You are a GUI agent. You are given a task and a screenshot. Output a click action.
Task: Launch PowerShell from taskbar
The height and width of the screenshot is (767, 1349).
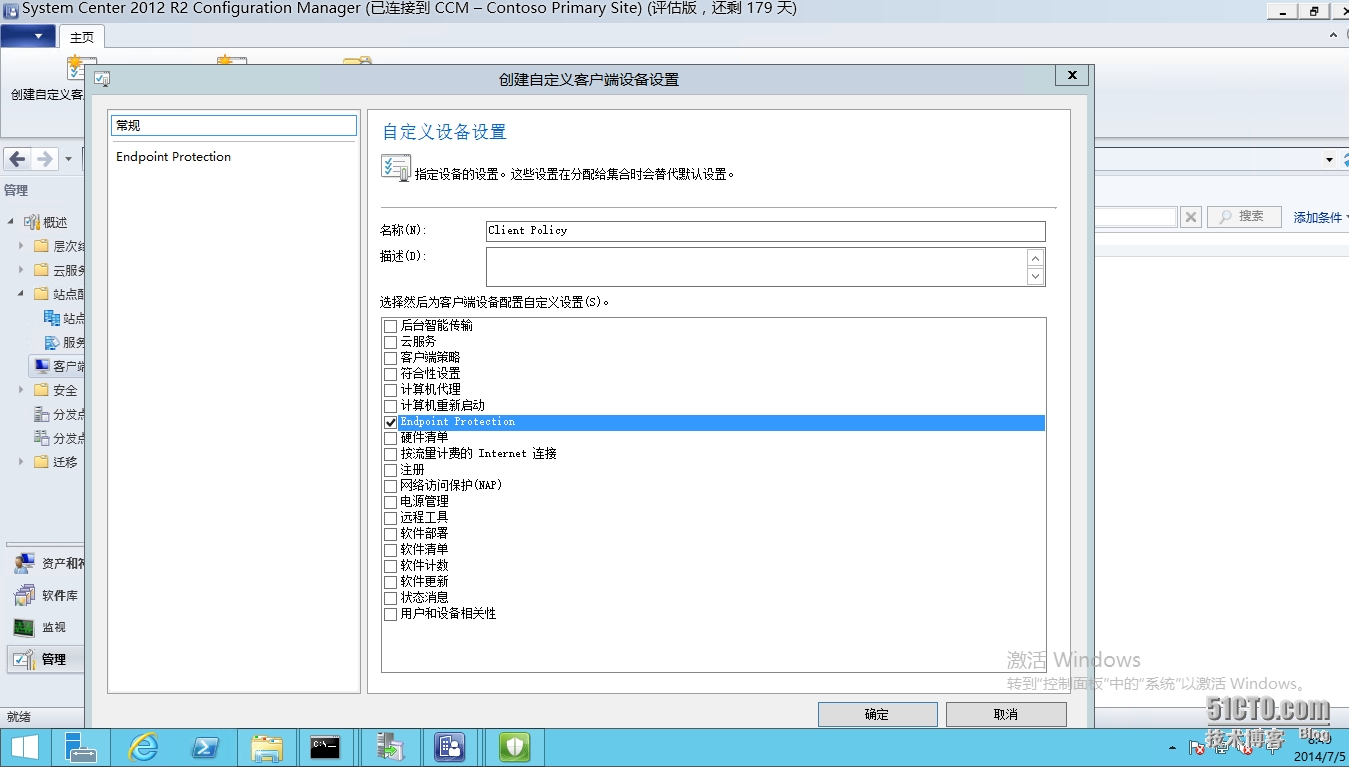click(x=206, y=747)
